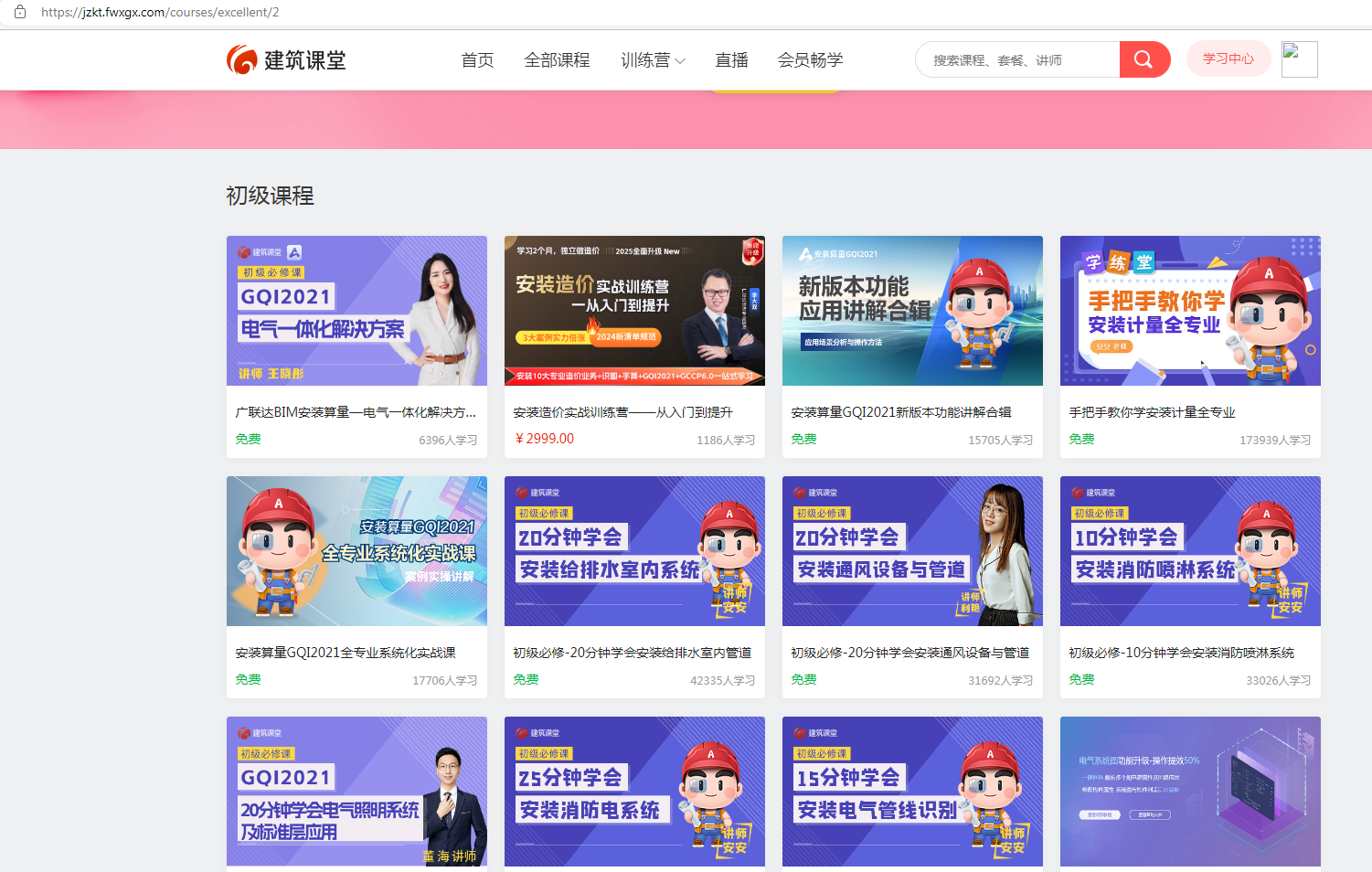Click the 31692人学习 learner count
This screenshot has height=872, width=1372.
pos(1001,680)
